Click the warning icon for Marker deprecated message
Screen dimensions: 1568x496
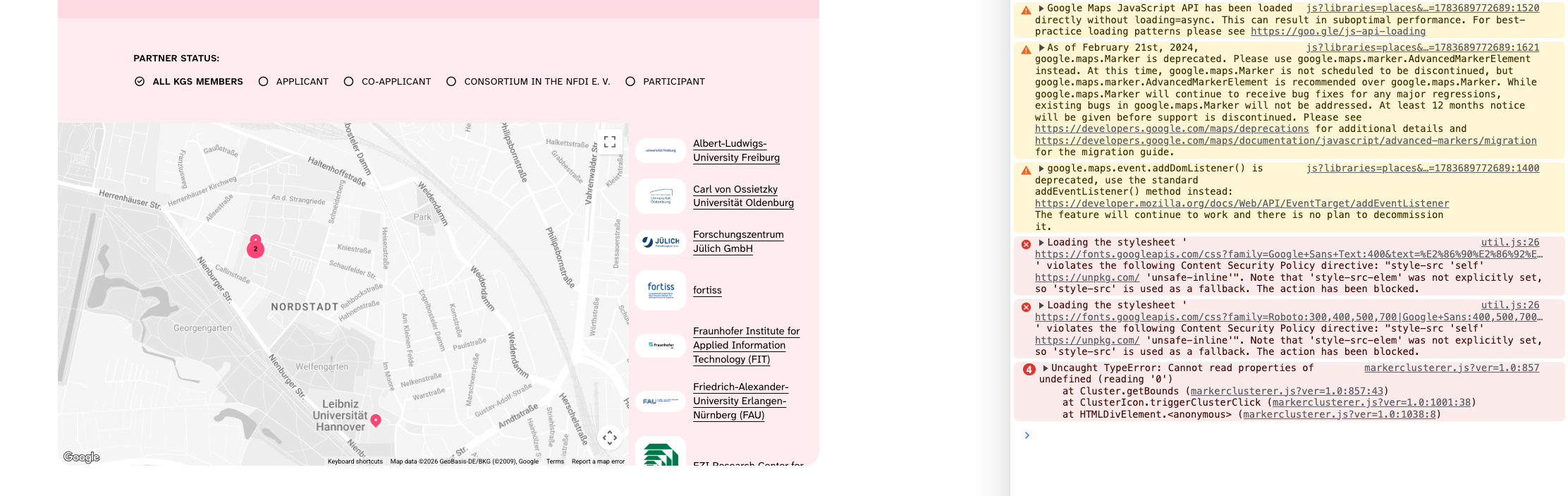(1026, 49)
